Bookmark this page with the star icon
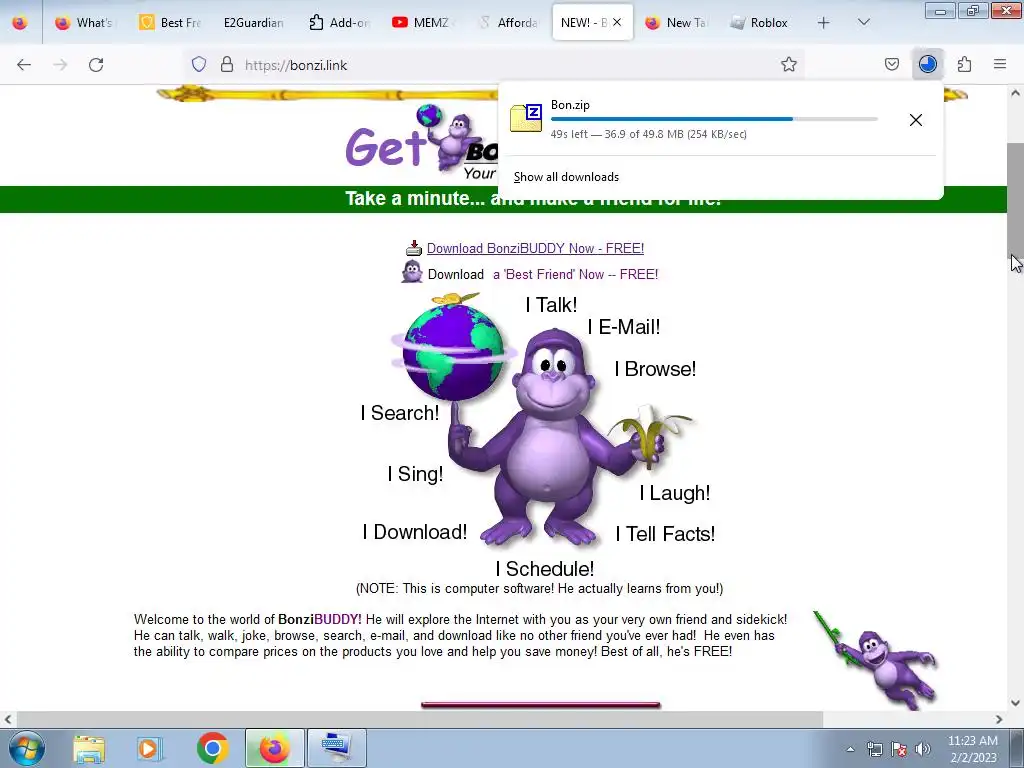The image size is (1024, 768). pyautogui.click(x=789, y=65)
